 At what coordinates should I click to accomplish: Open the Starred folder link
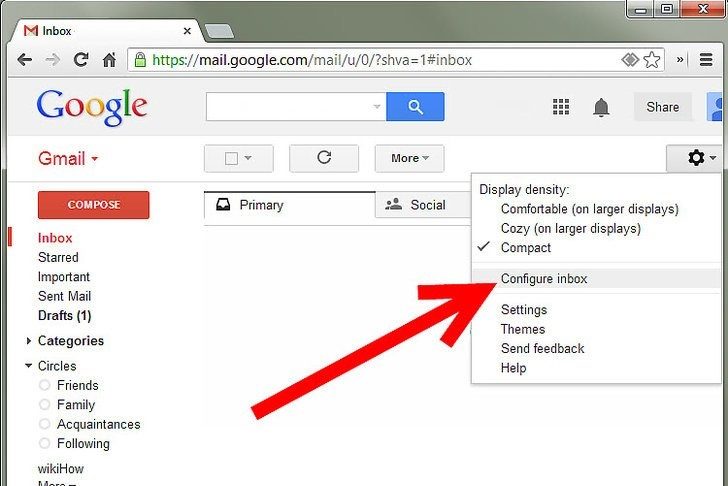point(58,257)
